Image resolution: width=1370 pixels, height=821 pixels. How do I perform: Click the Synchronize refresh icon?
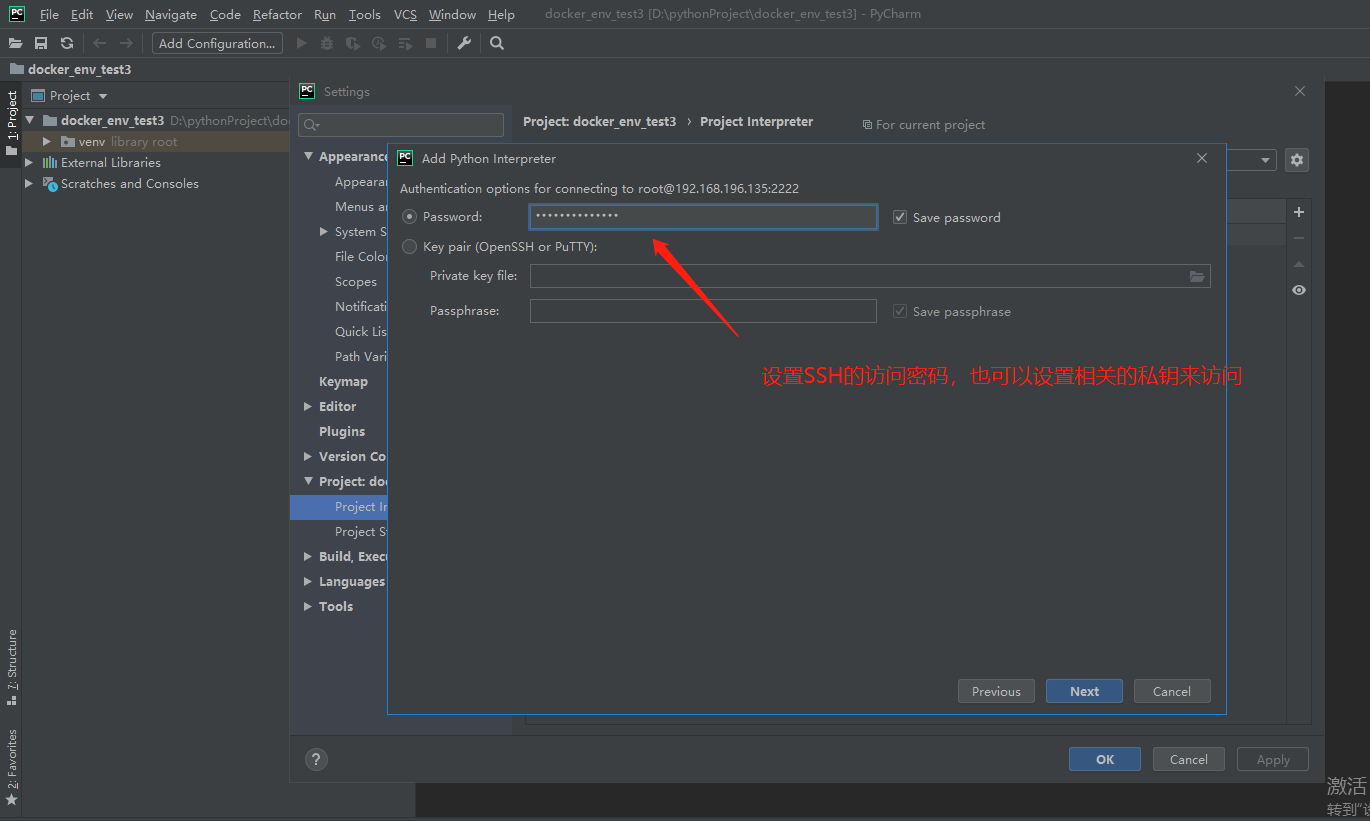click(67, 43)
